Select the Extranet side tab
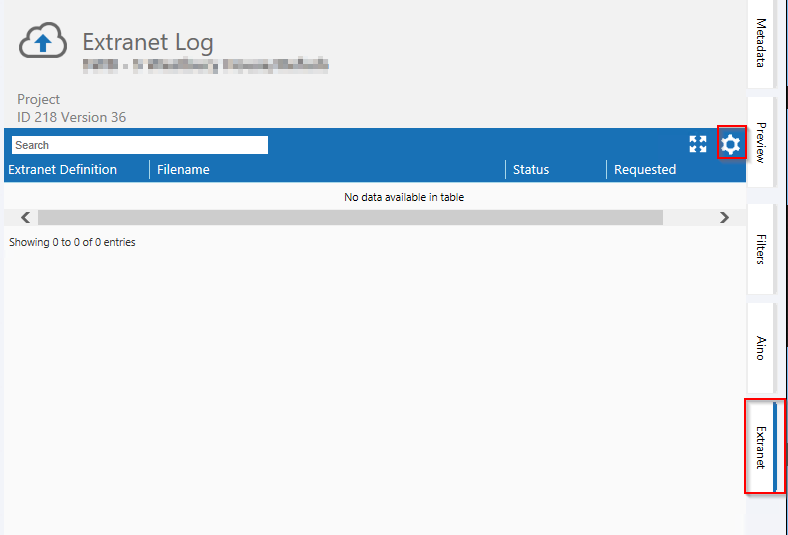 point(761,446)
